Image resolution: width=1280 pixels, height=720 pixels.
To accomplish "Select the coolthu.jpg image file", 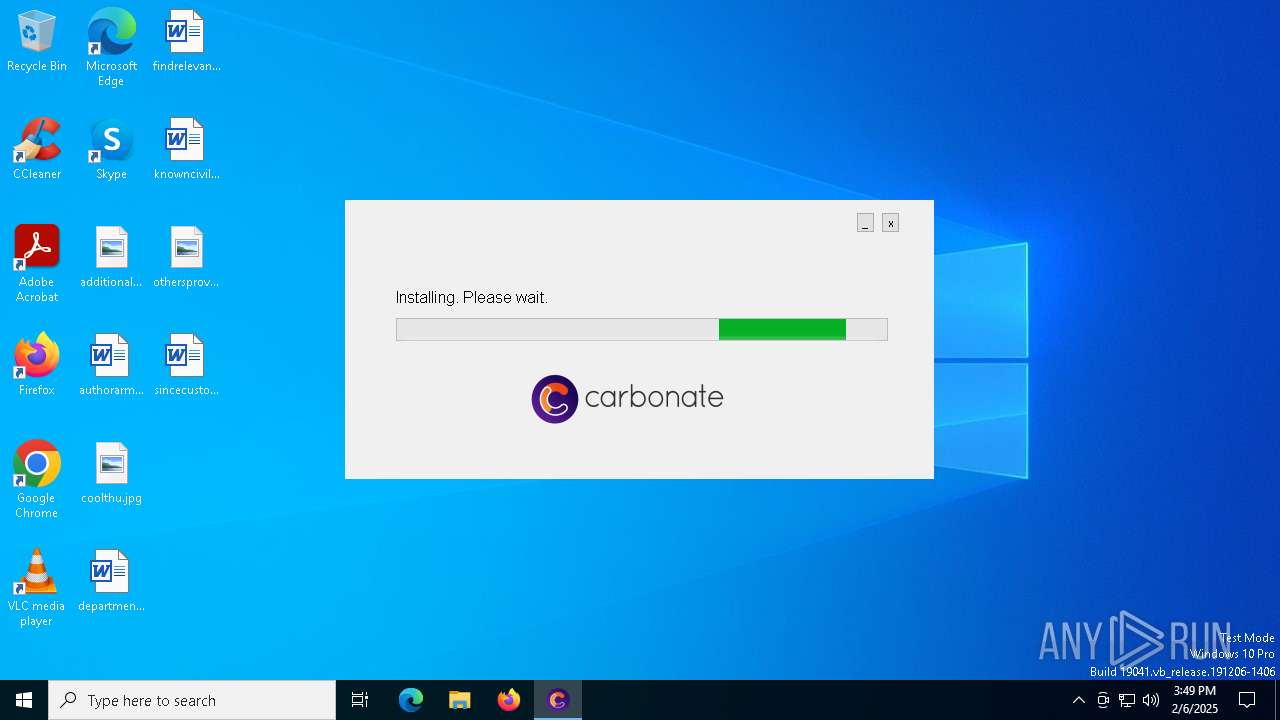I will coord(111,473).
